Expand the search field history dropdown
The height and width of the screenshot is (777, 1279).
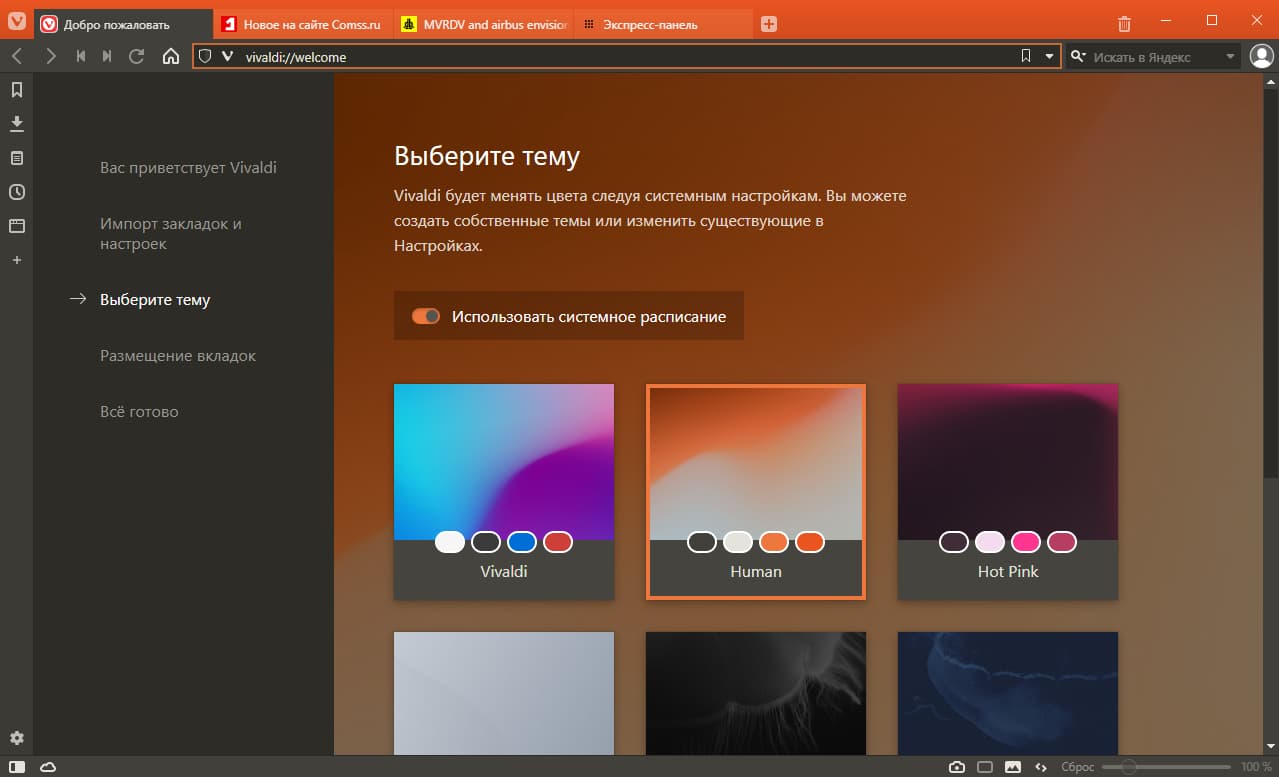(x=1230, y=57)
